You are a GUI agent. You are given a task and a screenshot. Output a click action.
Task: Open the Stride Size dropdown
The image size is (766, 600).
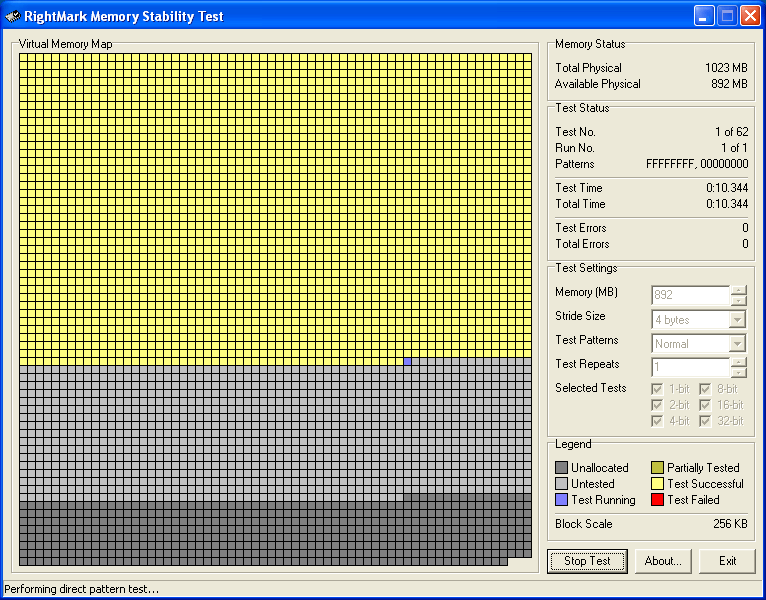coord(737,320)
